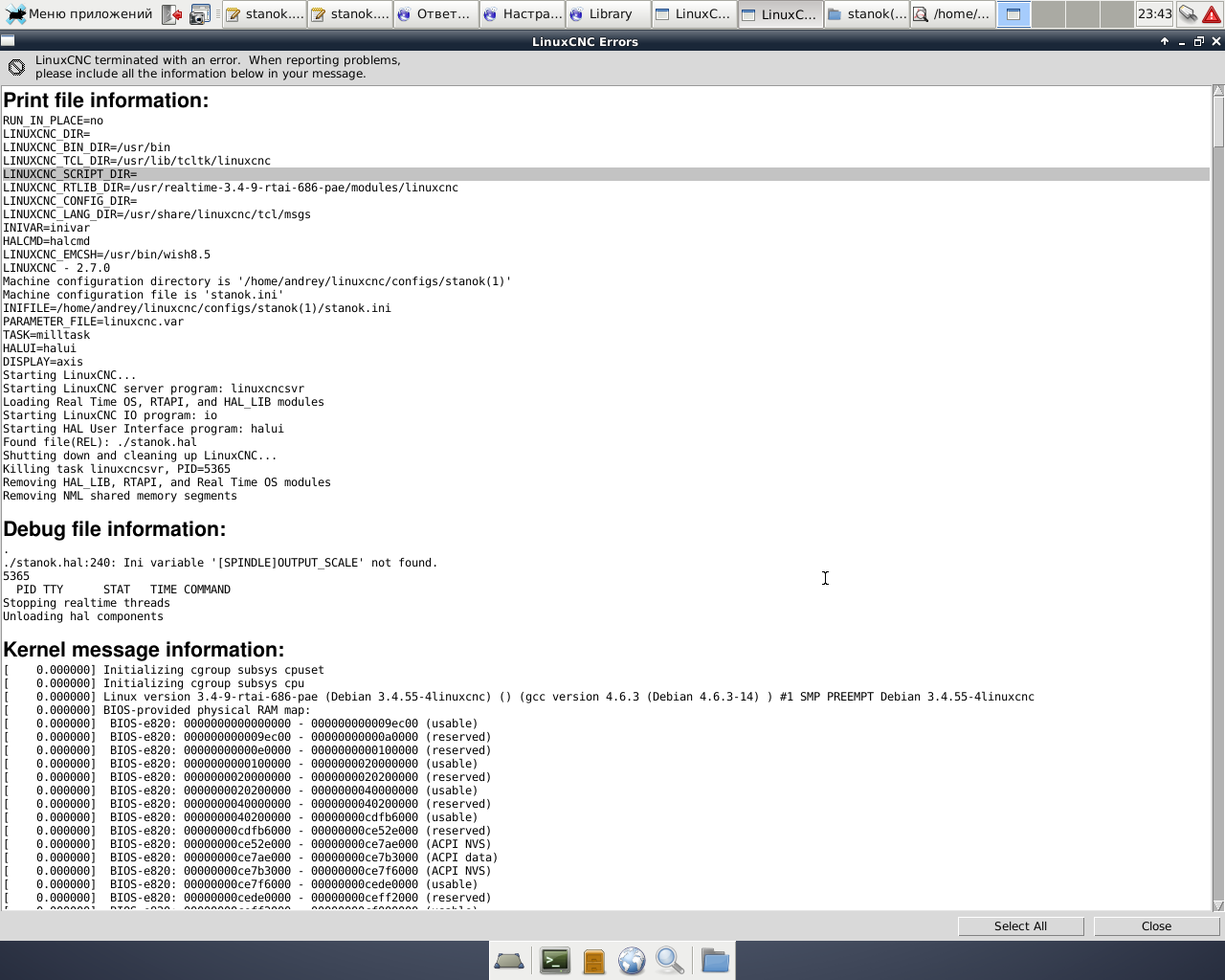The image size is (1225, 980).
Task: Open the LinuxCNC Errors window menu icon
Action: [x=8, y=41]
